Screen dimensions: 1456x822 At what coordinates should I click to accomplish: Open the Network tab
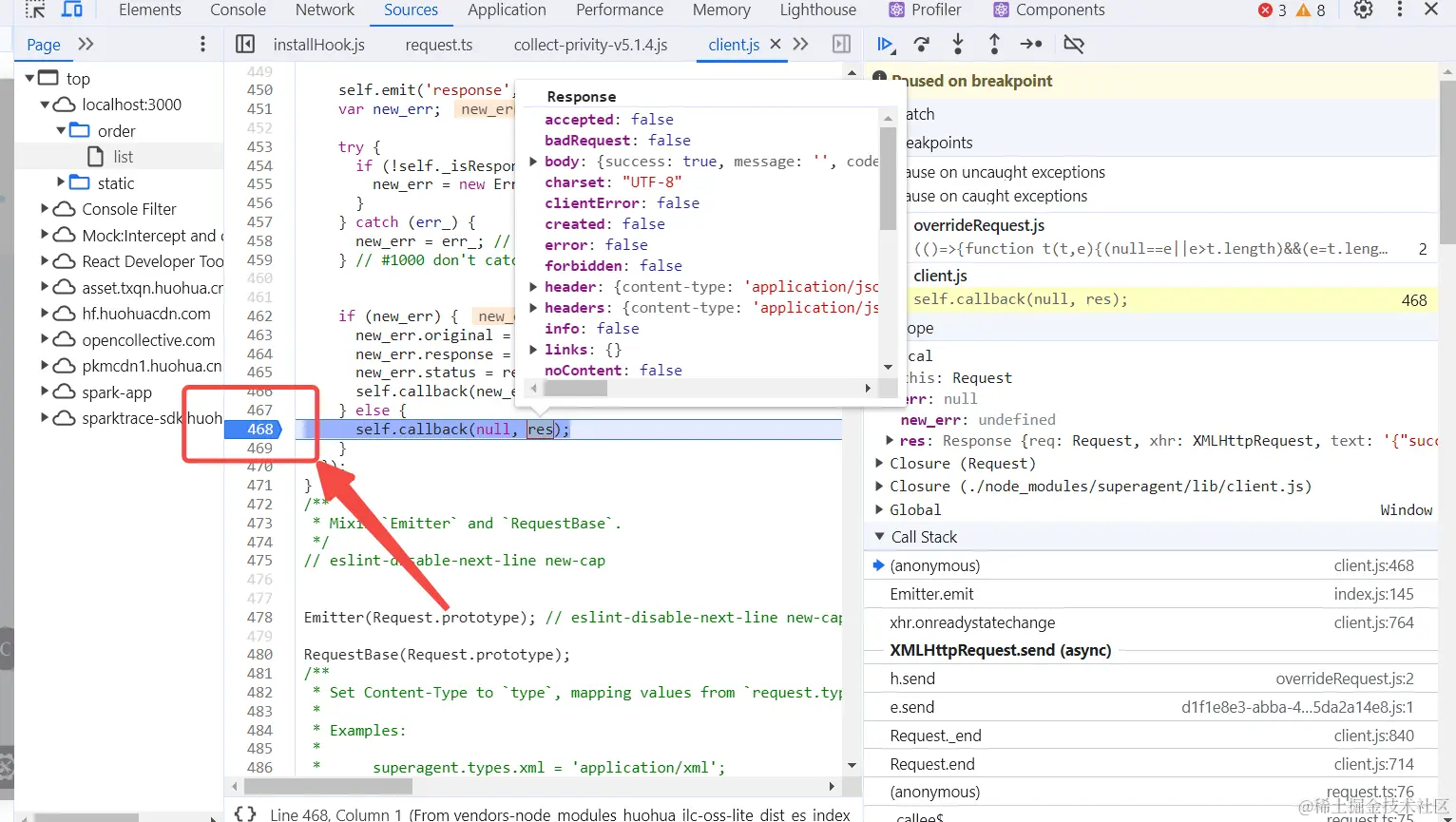325,10
